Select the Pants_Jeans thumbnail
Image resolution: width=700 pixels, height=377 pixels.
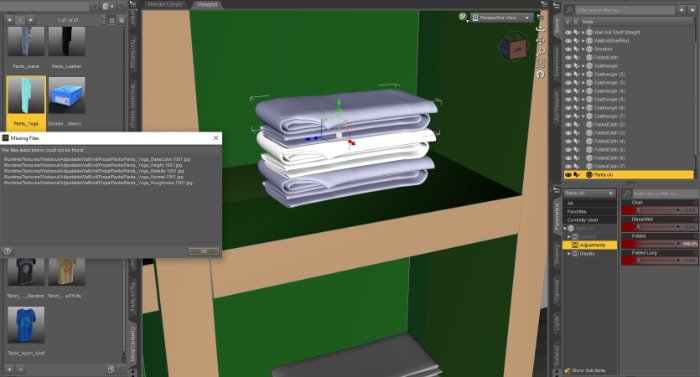coord(26,41)
